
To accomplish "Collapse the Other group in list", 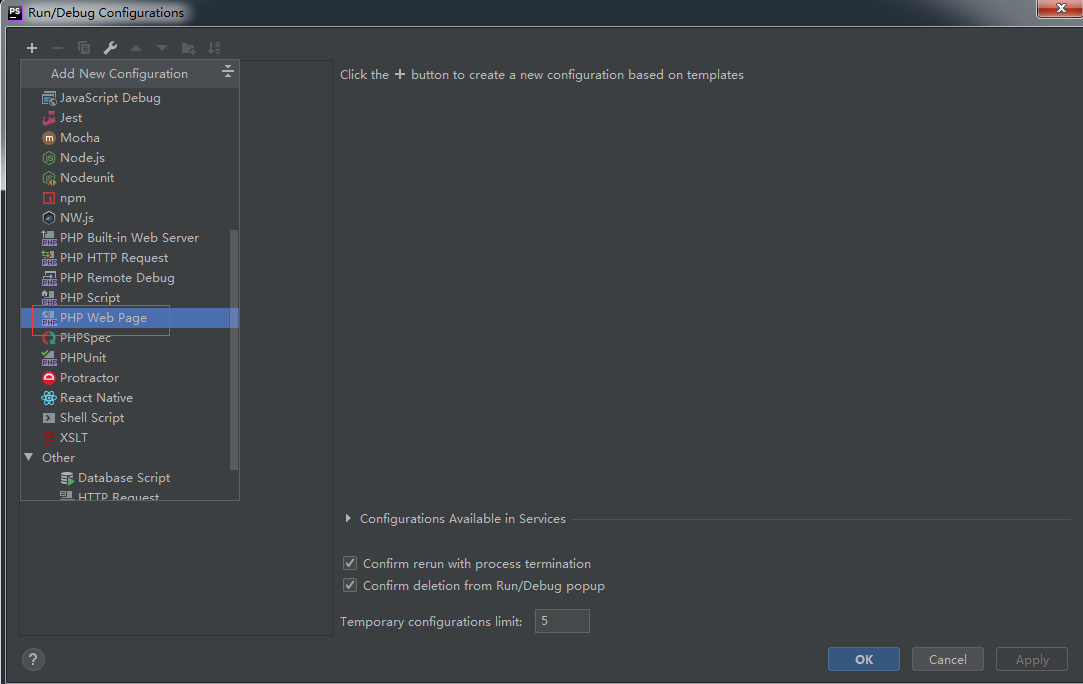I will [x=29, y=457].
